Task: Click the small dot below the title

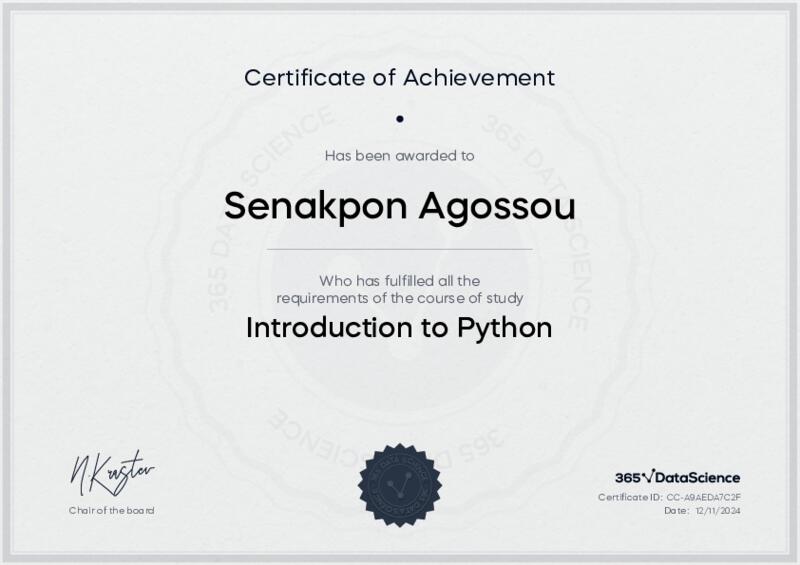Action: pyautogui.click(x=400, y=119)
